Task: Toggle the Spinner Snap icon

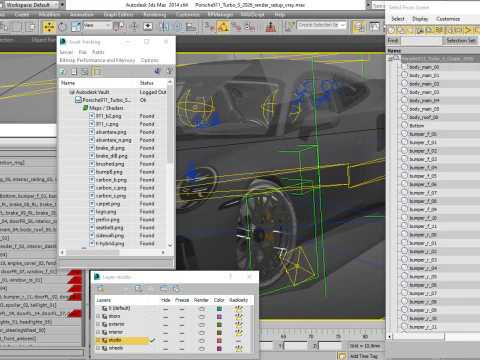Action: pyautogui.click(x=250, y=27)
